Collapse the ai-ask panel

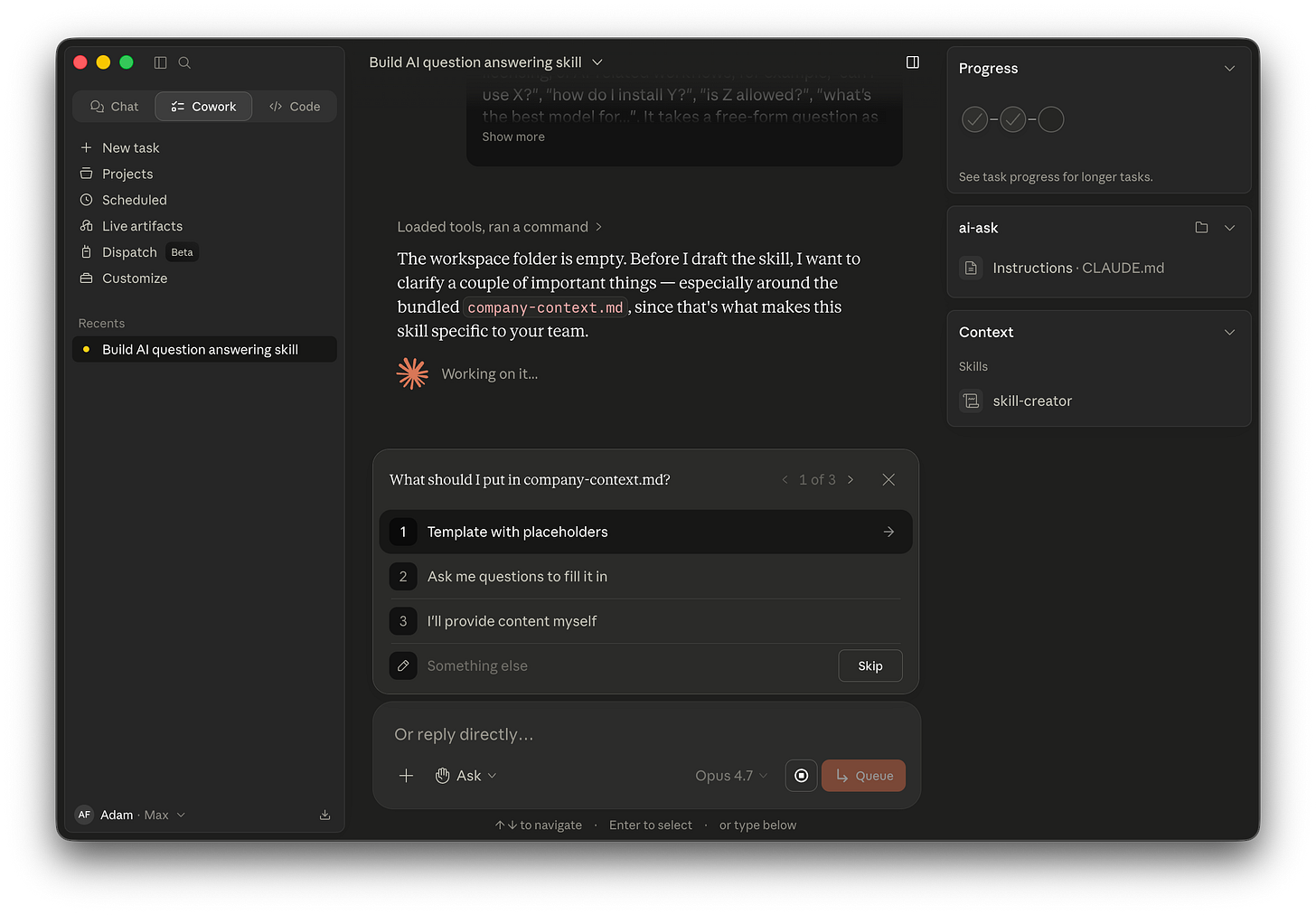pos(1229,228)
